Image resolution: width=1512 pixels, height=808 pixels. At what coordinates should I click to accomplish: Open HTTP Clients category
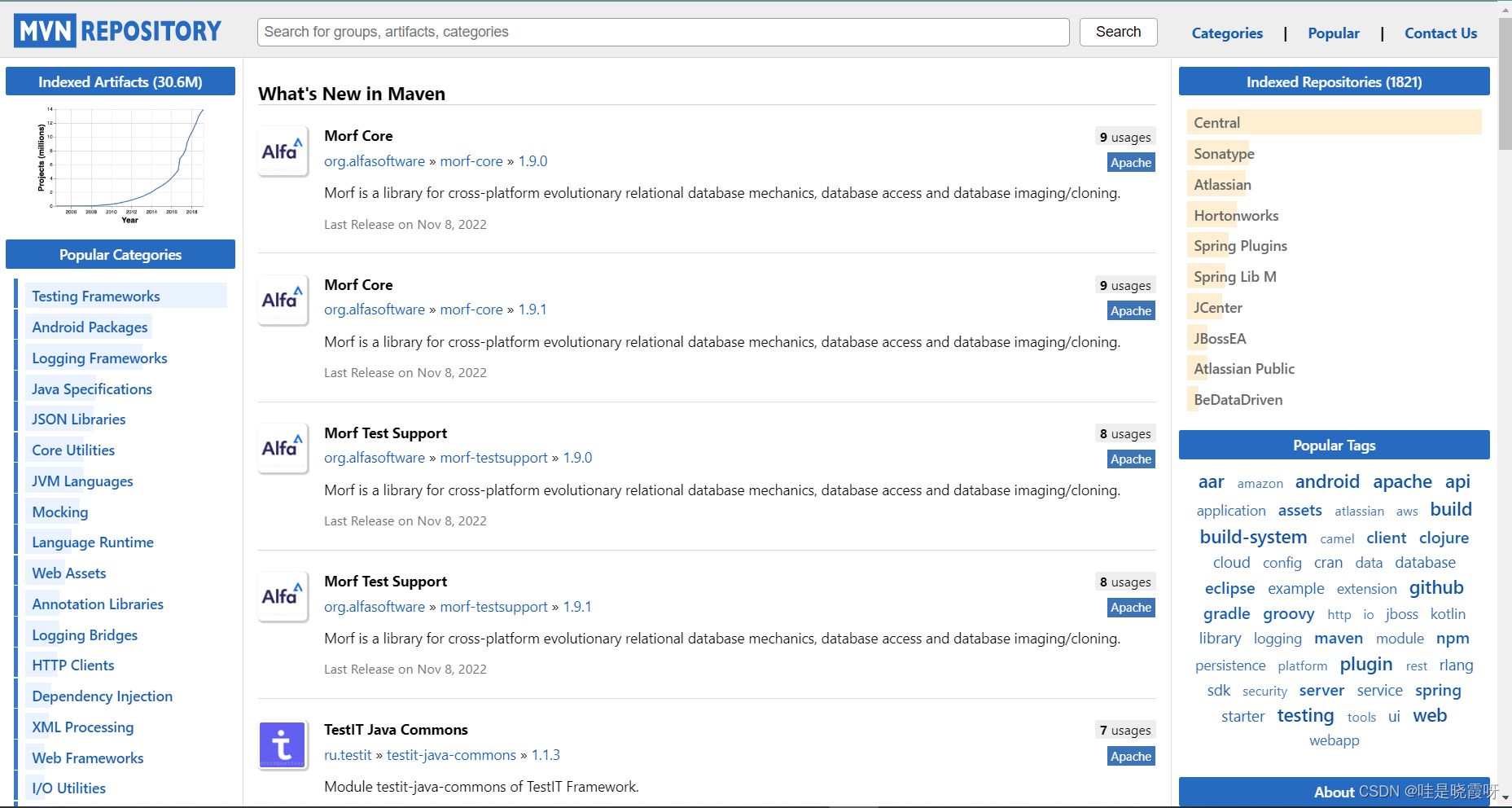[x=73, y=665]
